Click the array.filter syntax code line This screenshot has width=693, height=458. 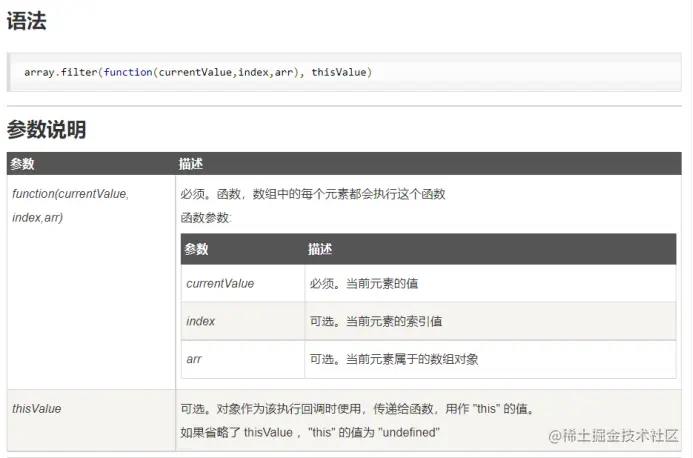[x=198, y=72]
